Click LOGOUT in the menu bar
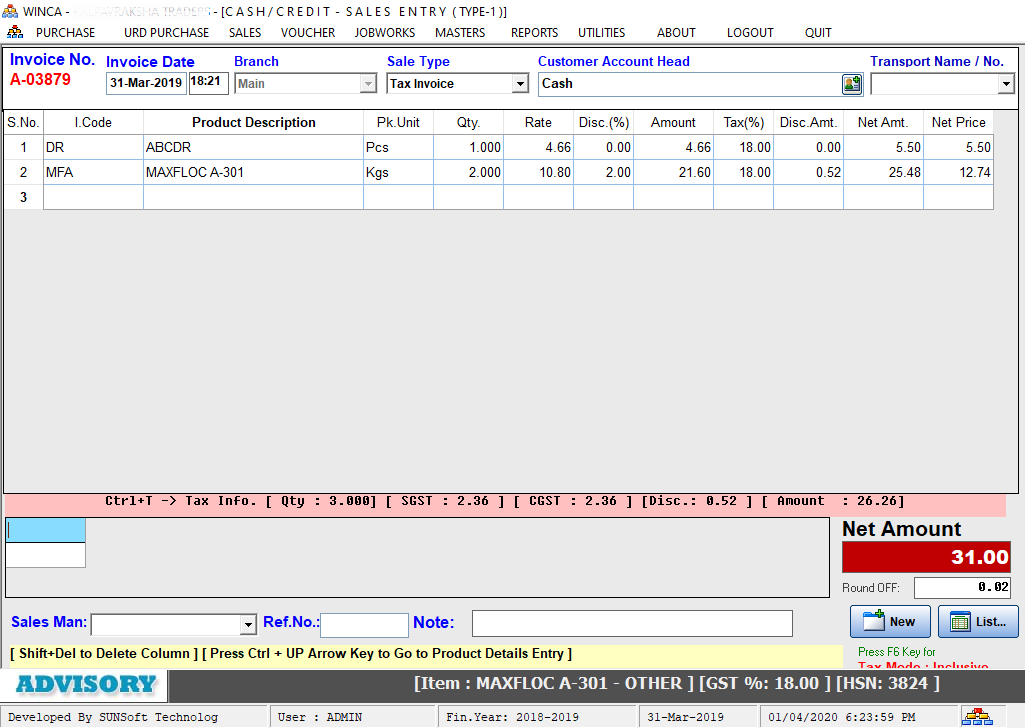The image size is (1025, 728). (750, 33)
